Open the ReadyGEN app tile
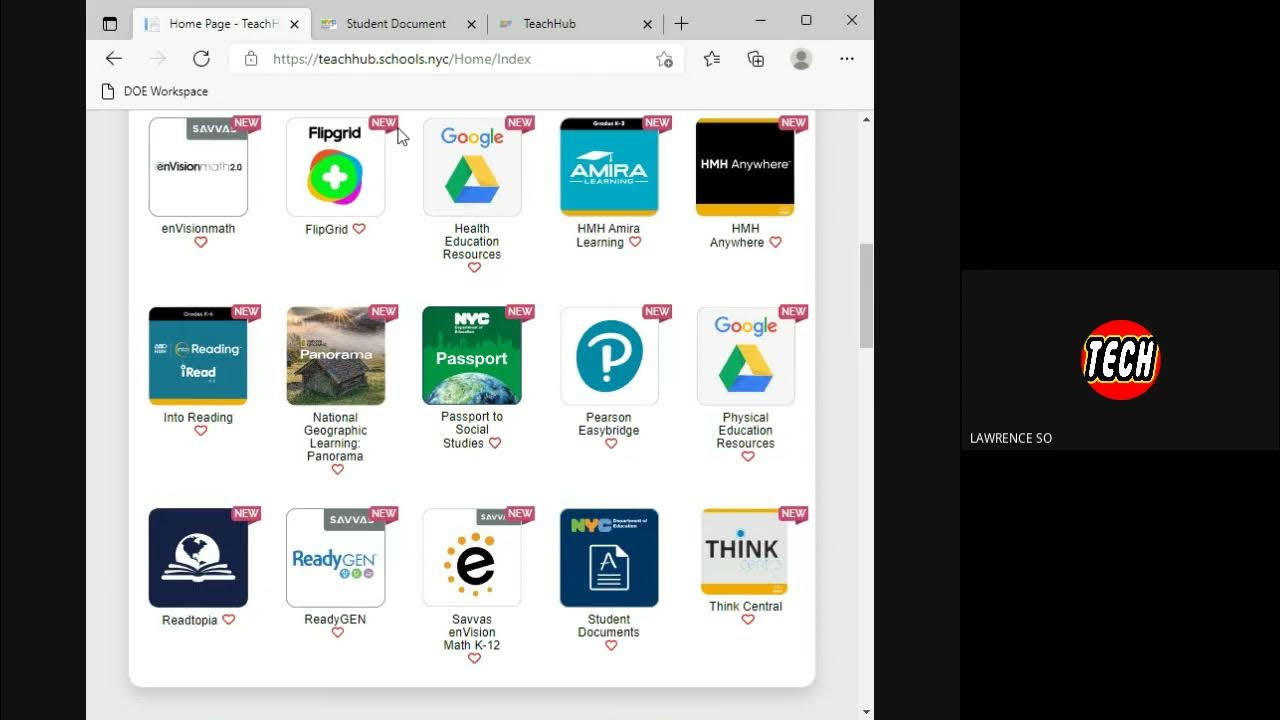This screenshot has height=720, width=1280. 335,558
